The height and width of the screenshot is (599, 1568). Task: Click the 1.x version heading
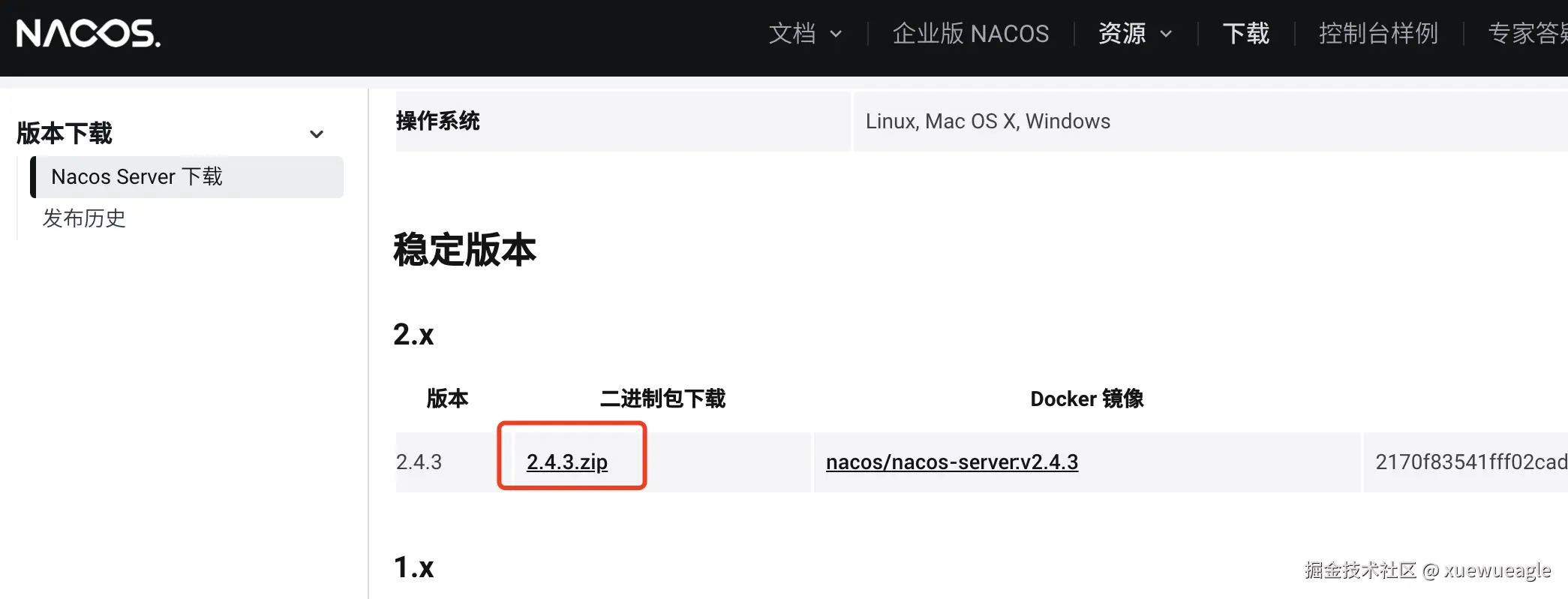click(x=413, y=567)
